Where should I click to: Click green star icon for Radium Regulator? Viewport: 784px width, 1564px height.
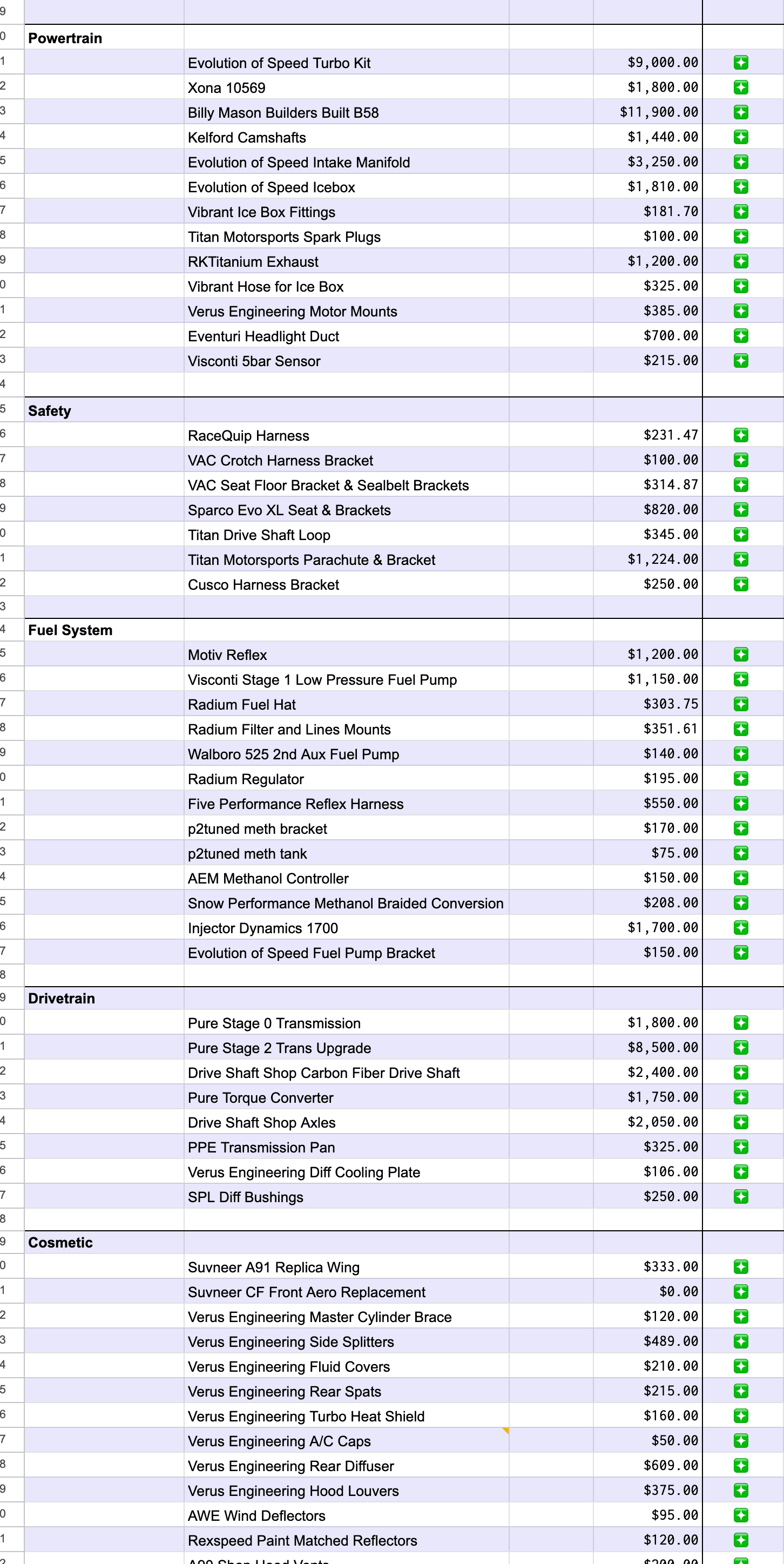(740, 779)
